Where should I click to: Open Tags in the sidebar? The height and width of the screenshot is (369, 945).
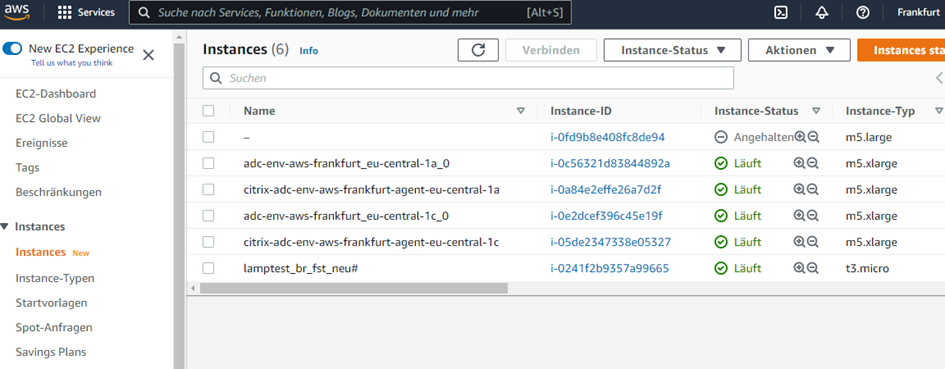coord(27,168)
